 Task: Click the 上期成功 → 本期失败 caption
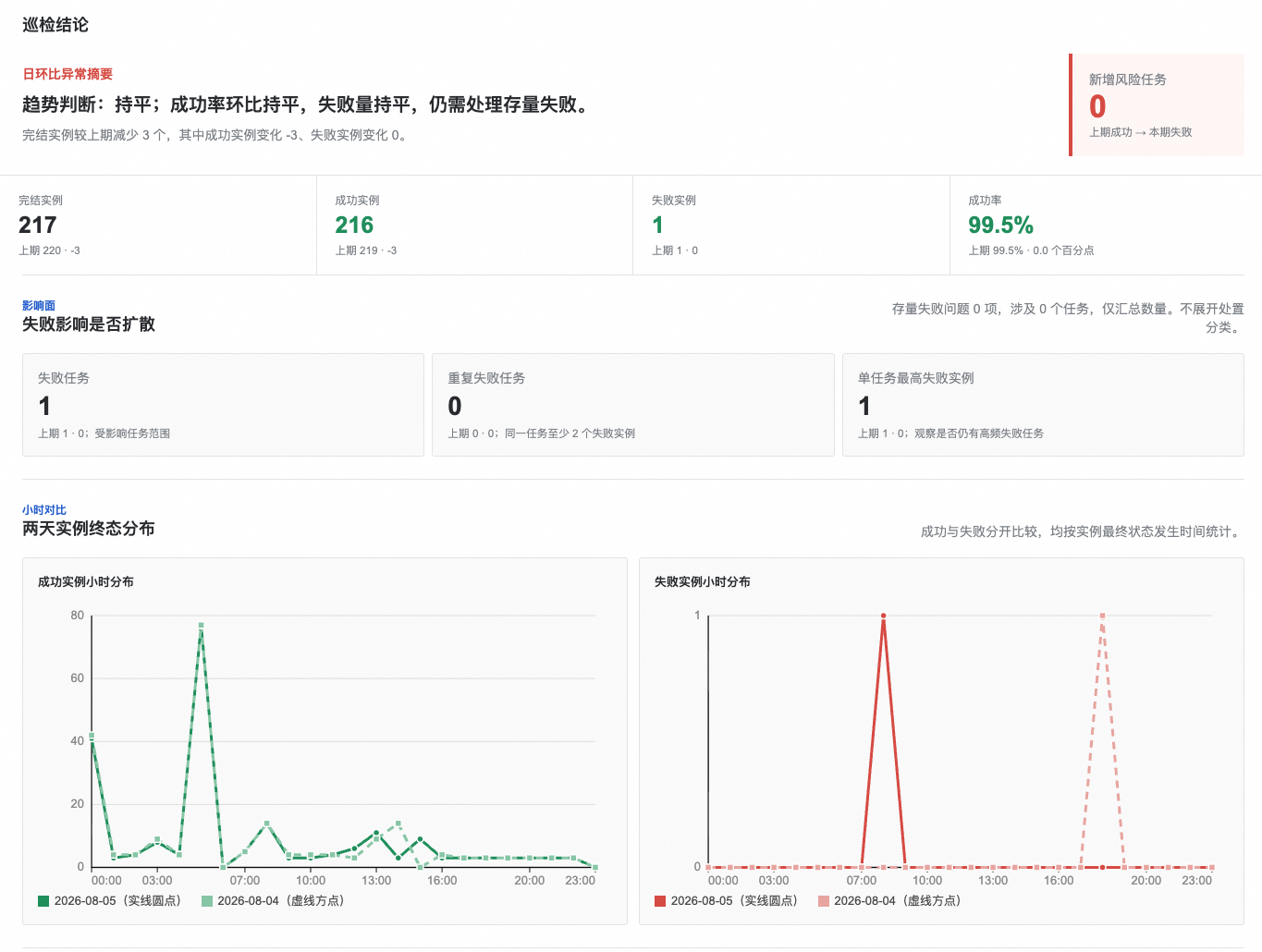coord(1140,132)
